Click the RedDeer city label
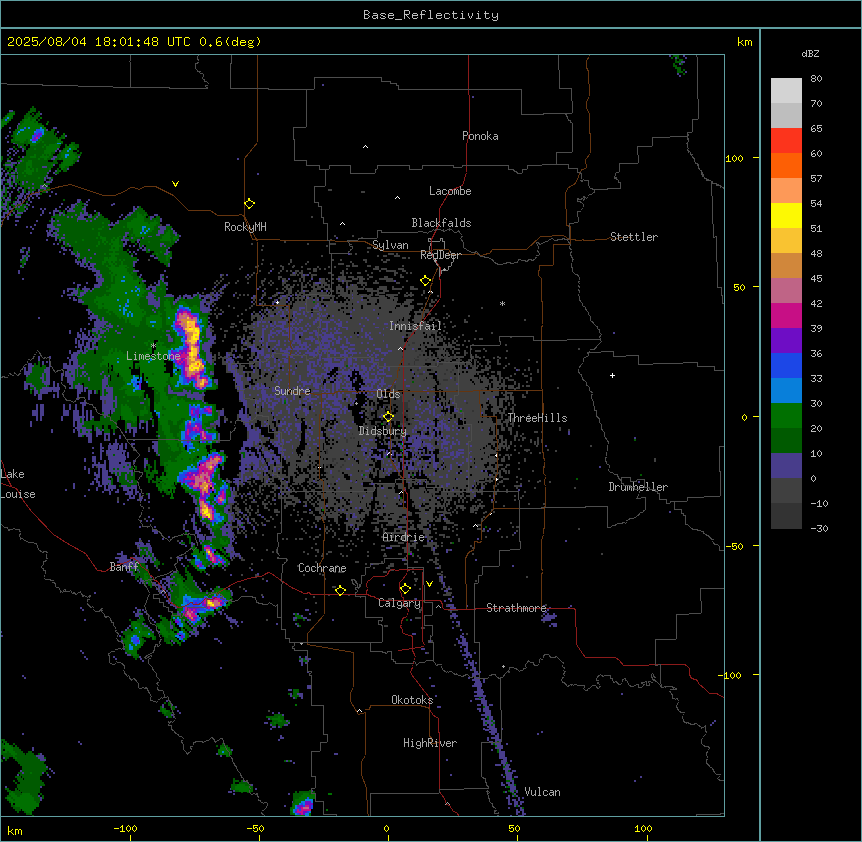862x842 pixels. [440, 255]
